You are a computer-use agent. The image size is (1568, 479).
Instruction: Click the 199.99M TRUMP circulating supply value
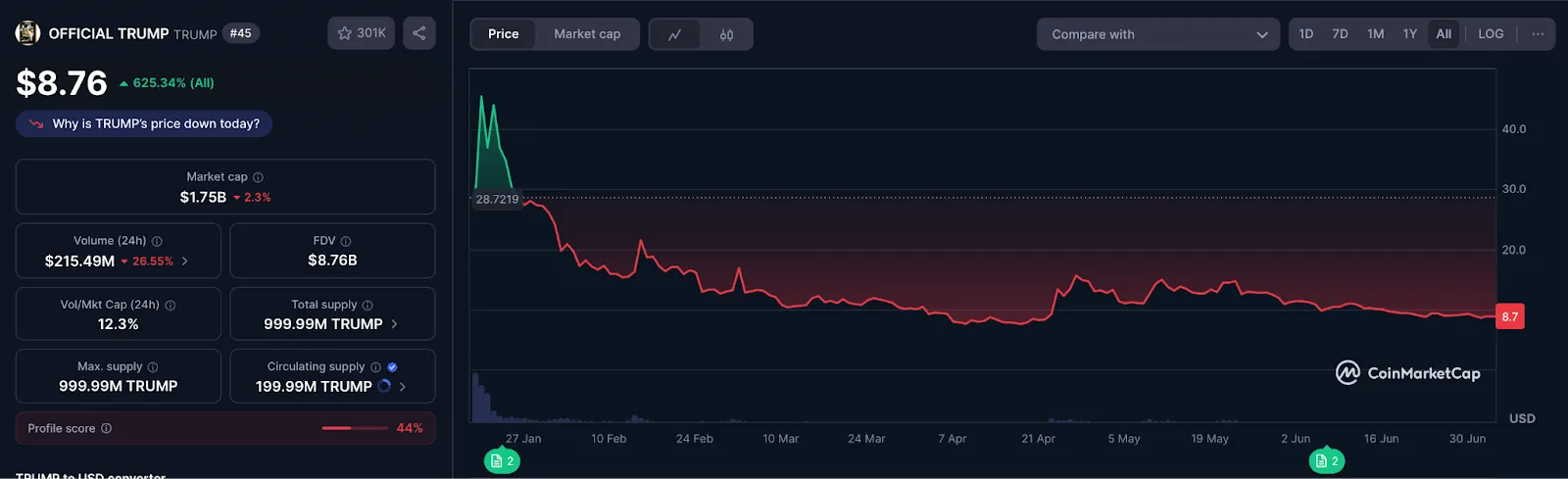coord(314,387)
